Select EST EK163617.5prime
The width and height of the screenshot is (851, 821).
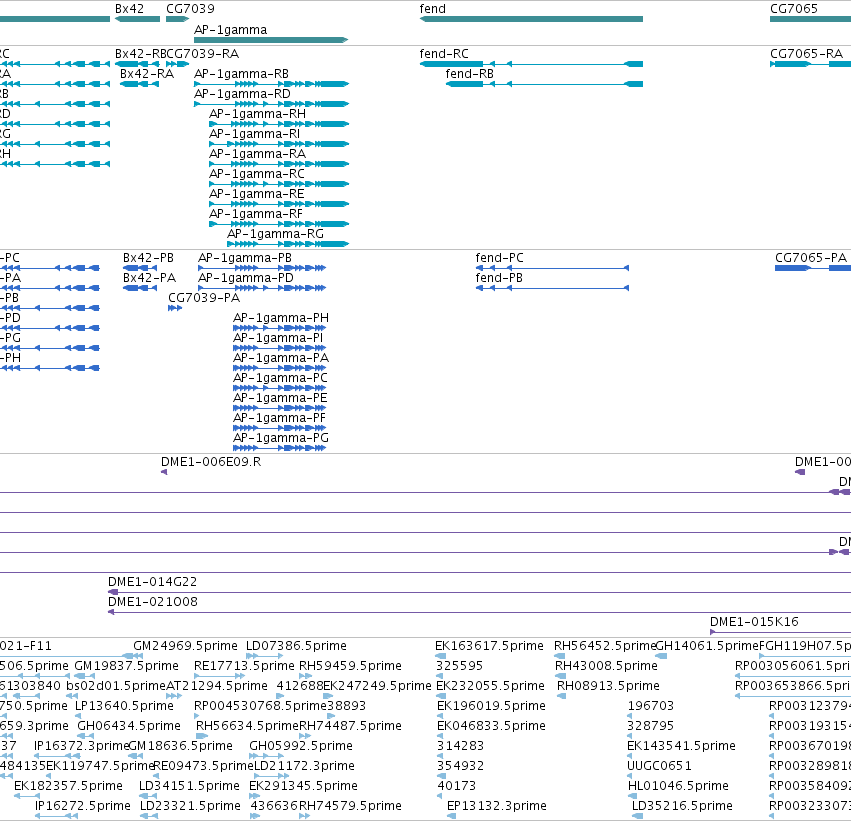[x=490, y=646]
